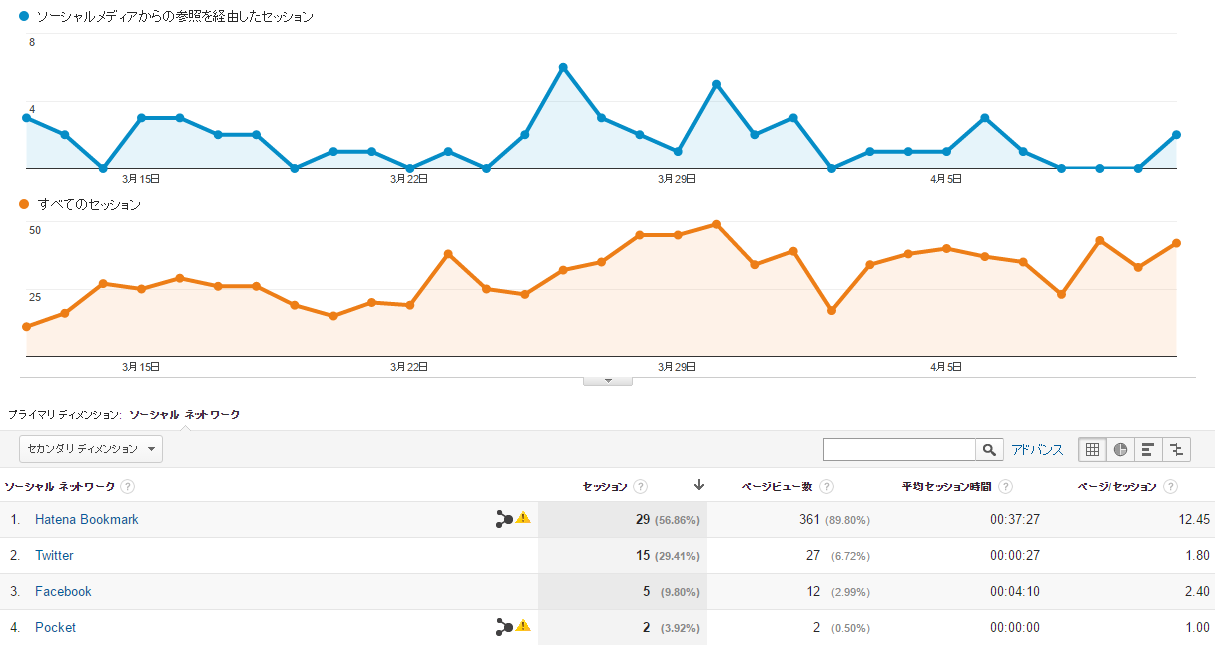1215x645 pixels.
Task: Click the blue social sessions legend dot
Action: tap(25, 16)
